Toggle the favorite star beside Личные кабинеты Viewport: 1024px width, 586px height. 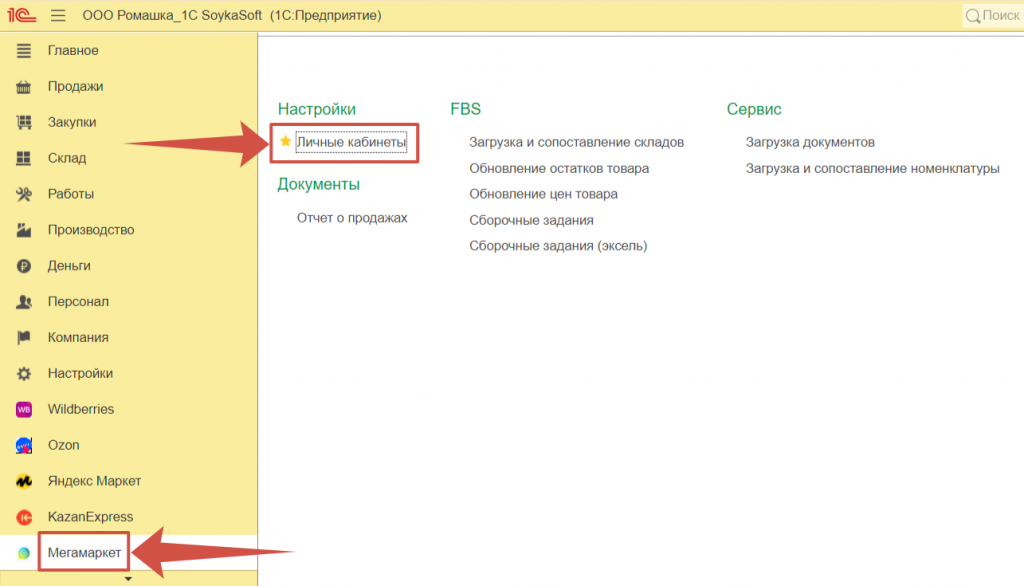click(x=285, y=142)
